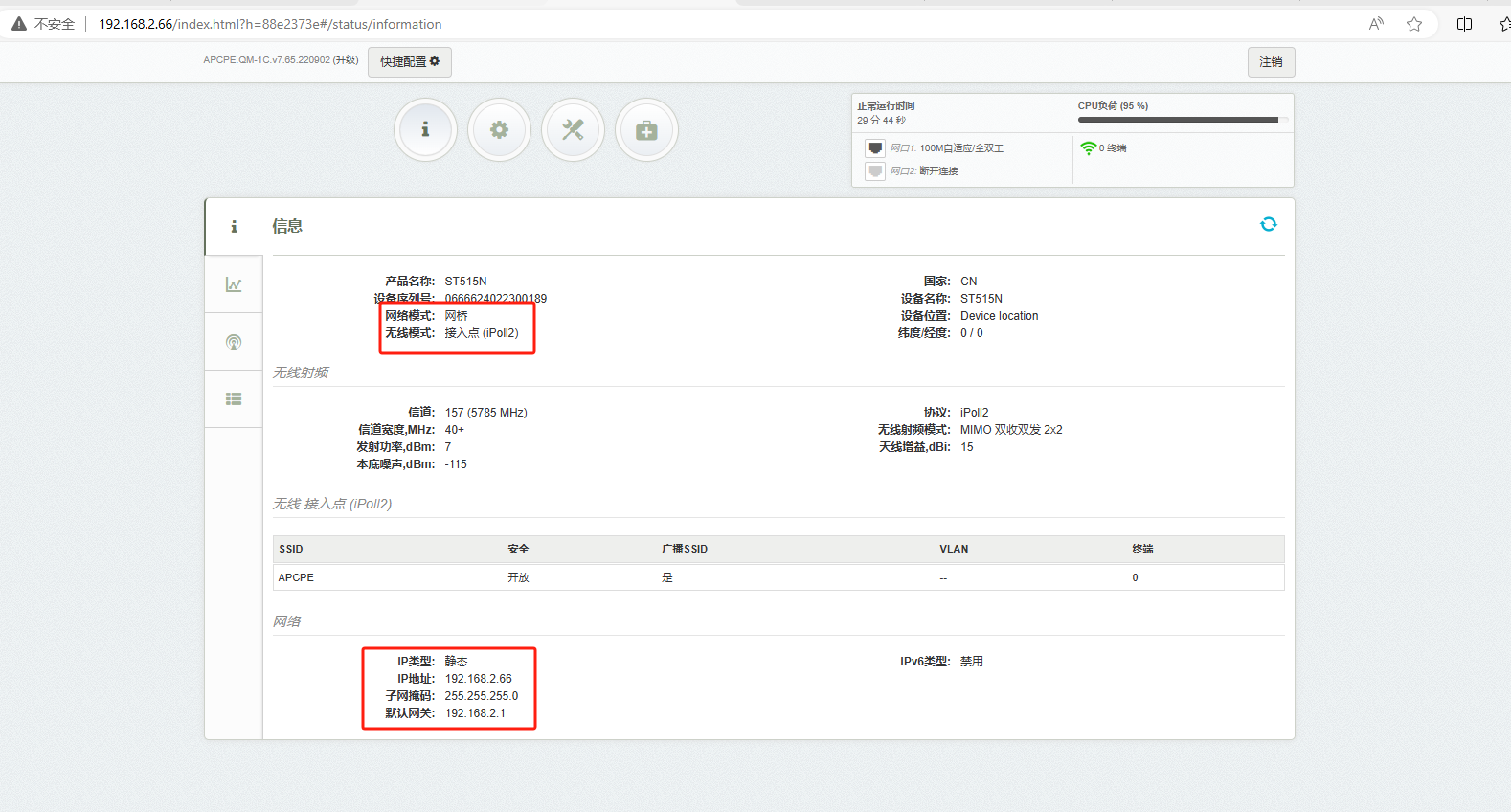Click the 网口1 ethernet port icon
The height and width of the screenshot is (812, 1511).
coord(875,148)
